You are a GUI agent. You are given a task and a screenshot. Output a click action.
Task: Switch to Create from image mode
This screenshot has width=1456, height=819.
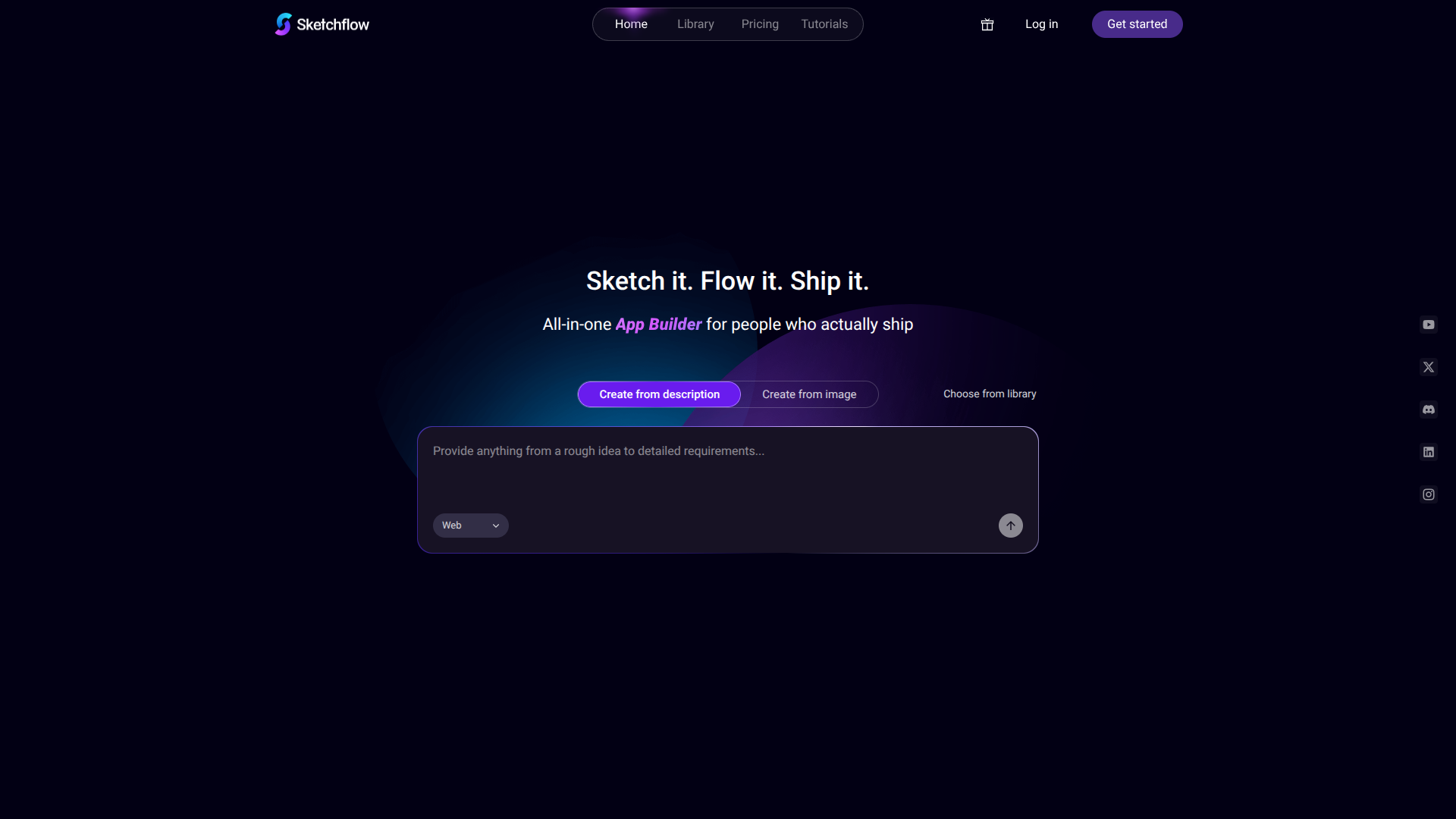pyautogui.click(x=808, y=394)
